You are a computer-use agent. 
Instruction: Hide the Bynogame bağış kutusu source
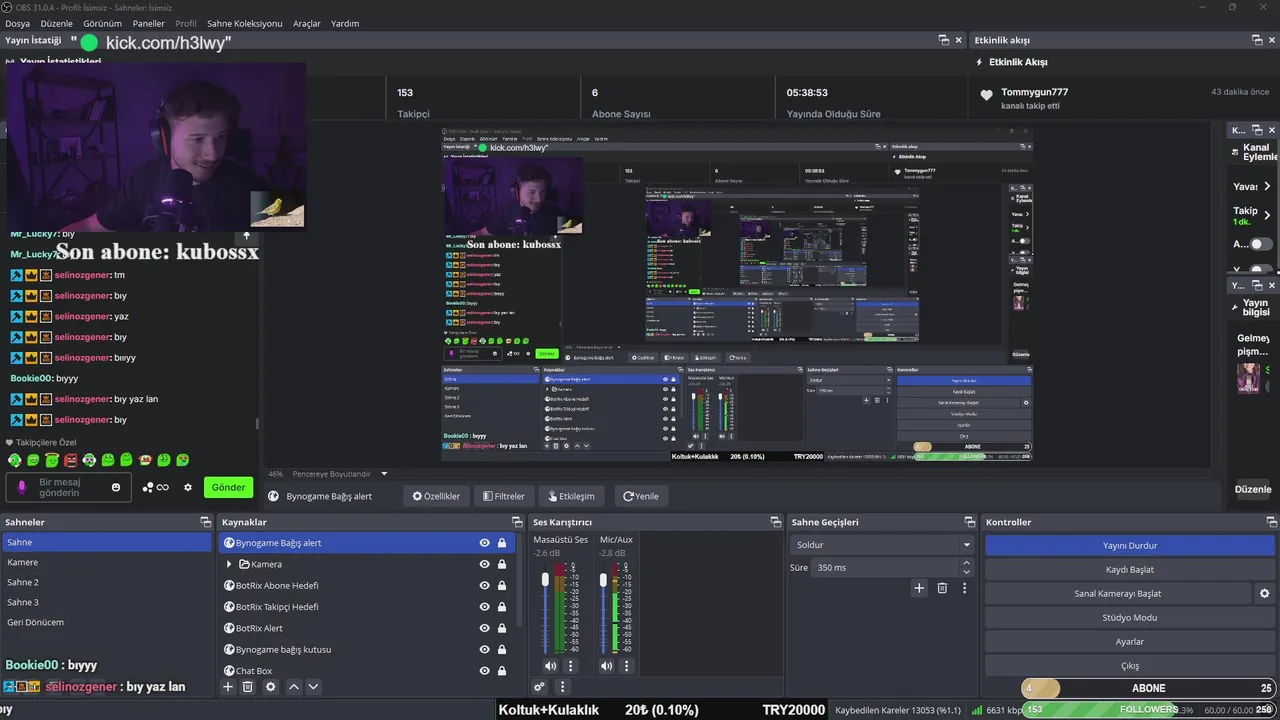pyautogui.click(x=484, y=650)
